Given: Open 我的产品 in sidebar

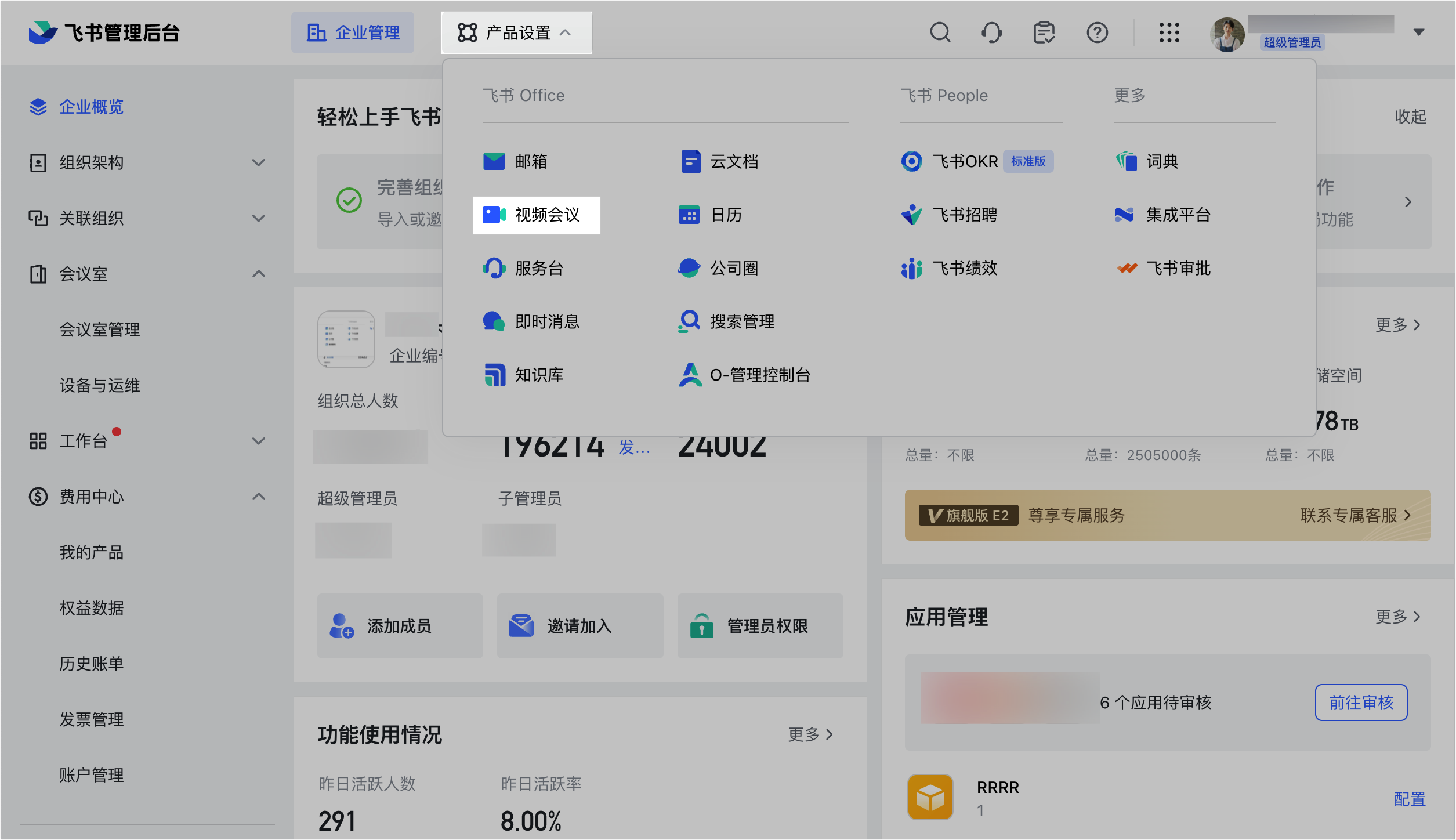Looking at the screenshot, I should [92, 552].
